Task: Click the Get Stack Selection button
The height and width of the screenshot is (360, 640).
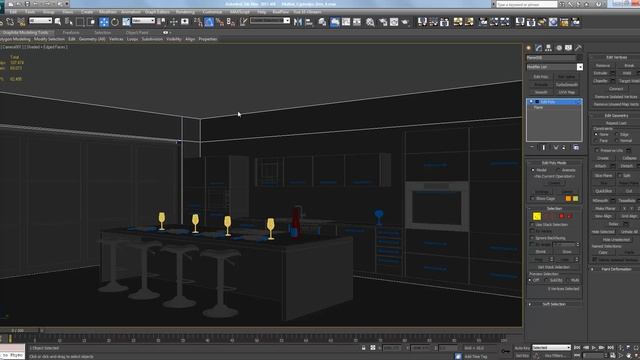Action: point(554,267)
